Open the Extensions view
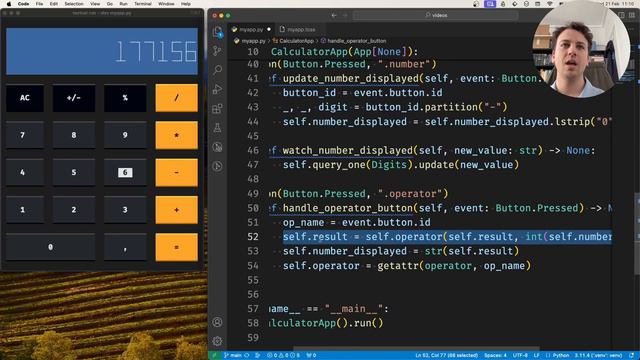This screenshot has width=640, height=360. click(218, 109)
